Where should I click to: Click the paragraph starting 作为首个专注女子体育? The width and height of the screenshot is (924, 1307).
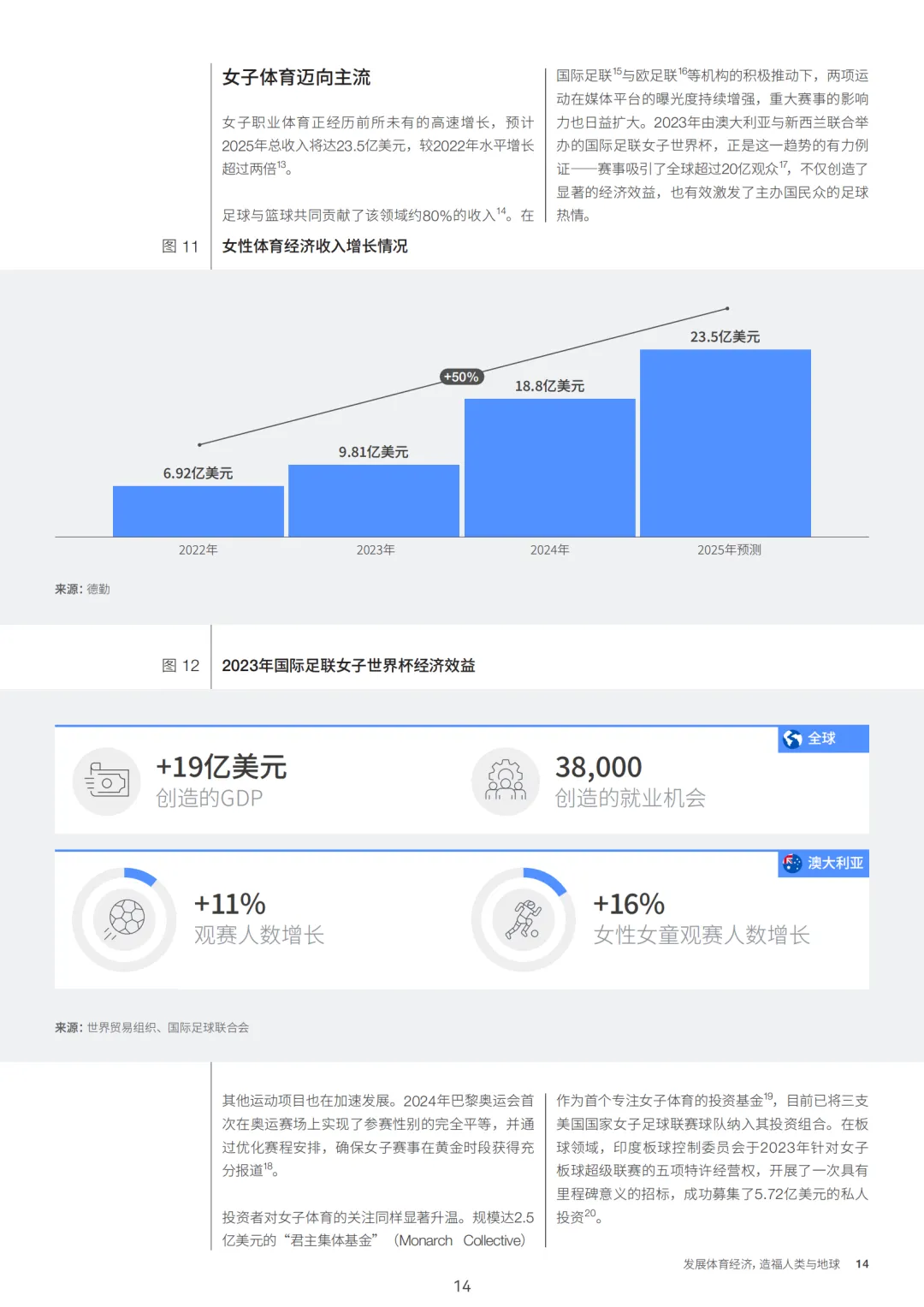(x=712, y=1159)
